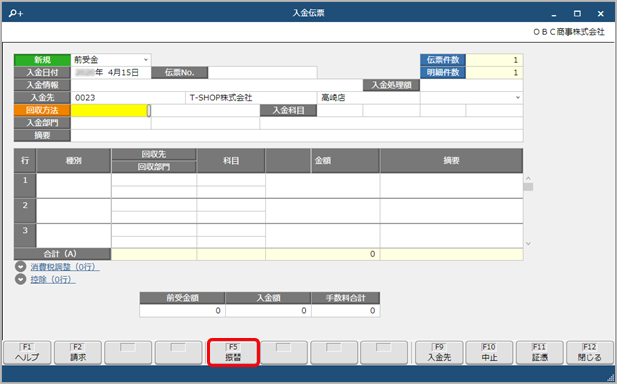
Task: Click the ＯＢＣ商事株式会社 company name
Action: pyautogui.click(x=569, y=32)
